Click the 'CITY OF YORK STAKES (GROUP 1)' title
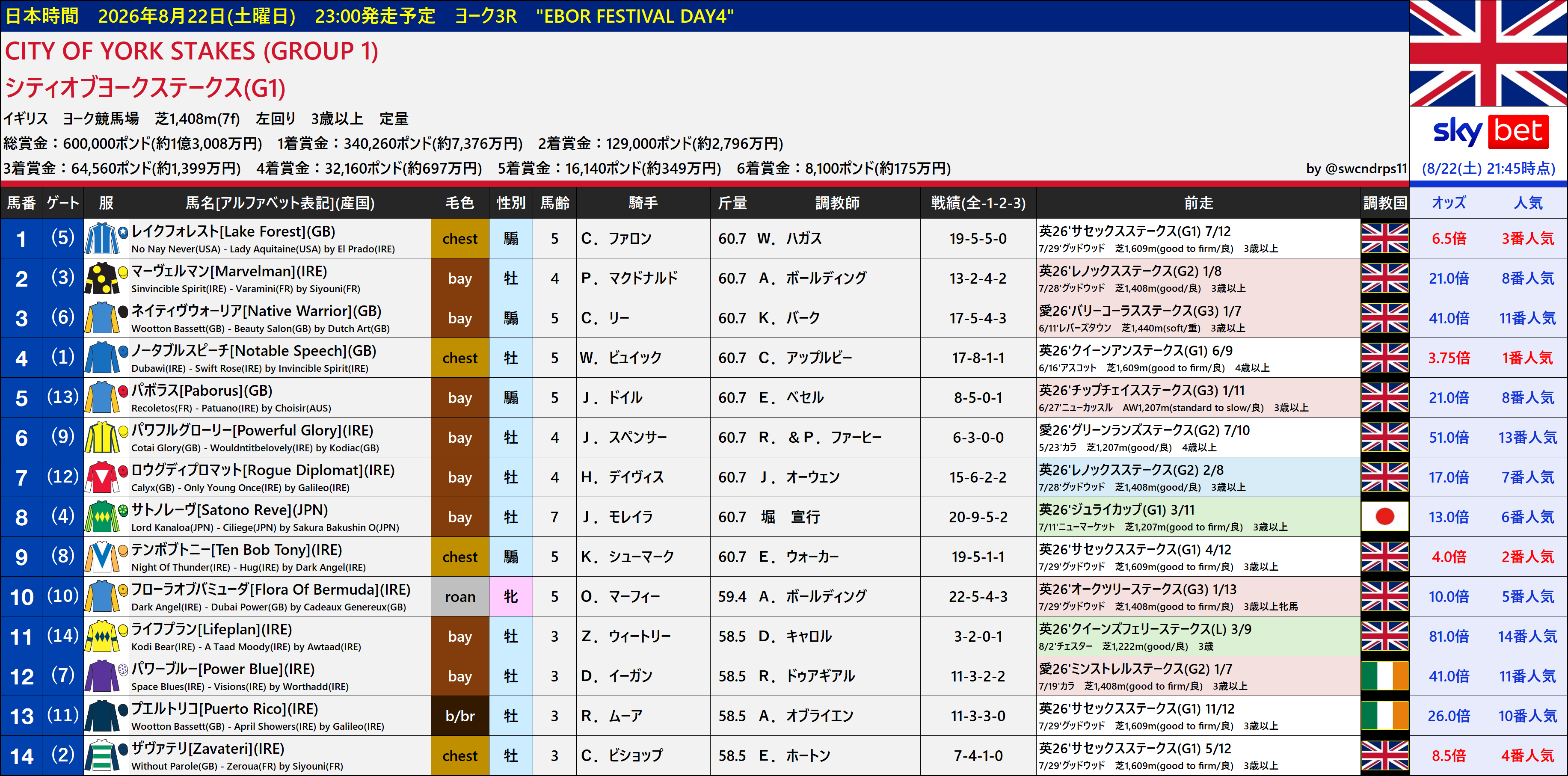1568x776 pixels. 192,51
